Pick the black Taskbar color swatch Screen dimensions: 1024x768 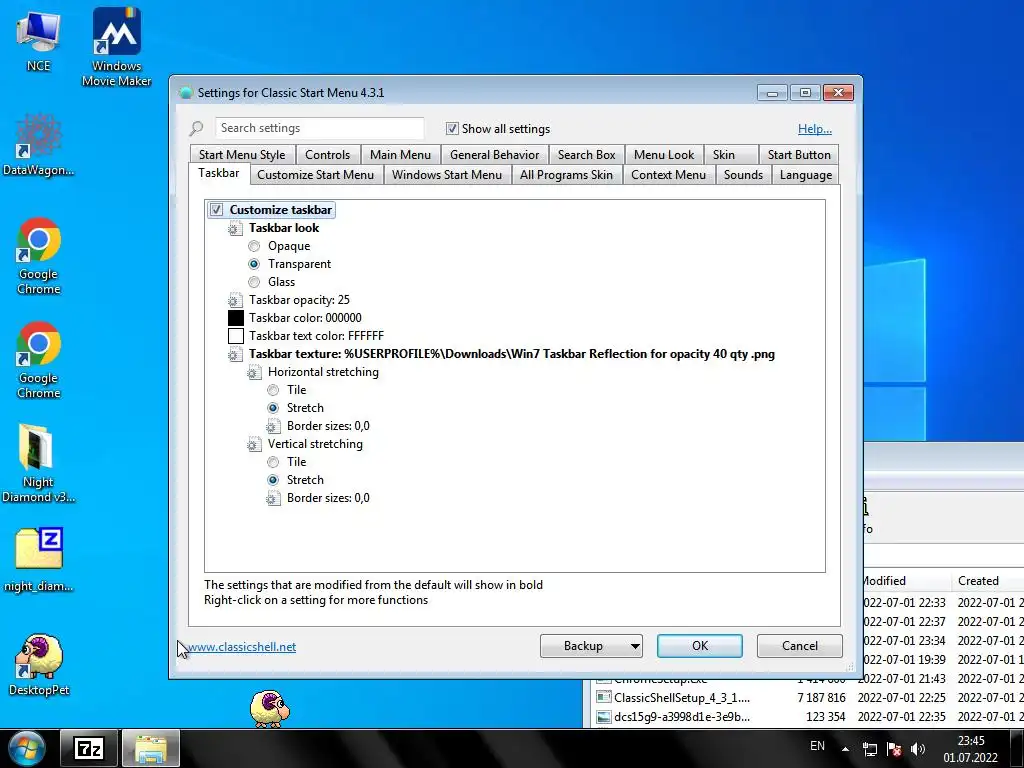pyautogui.click(x=236, y=318)
